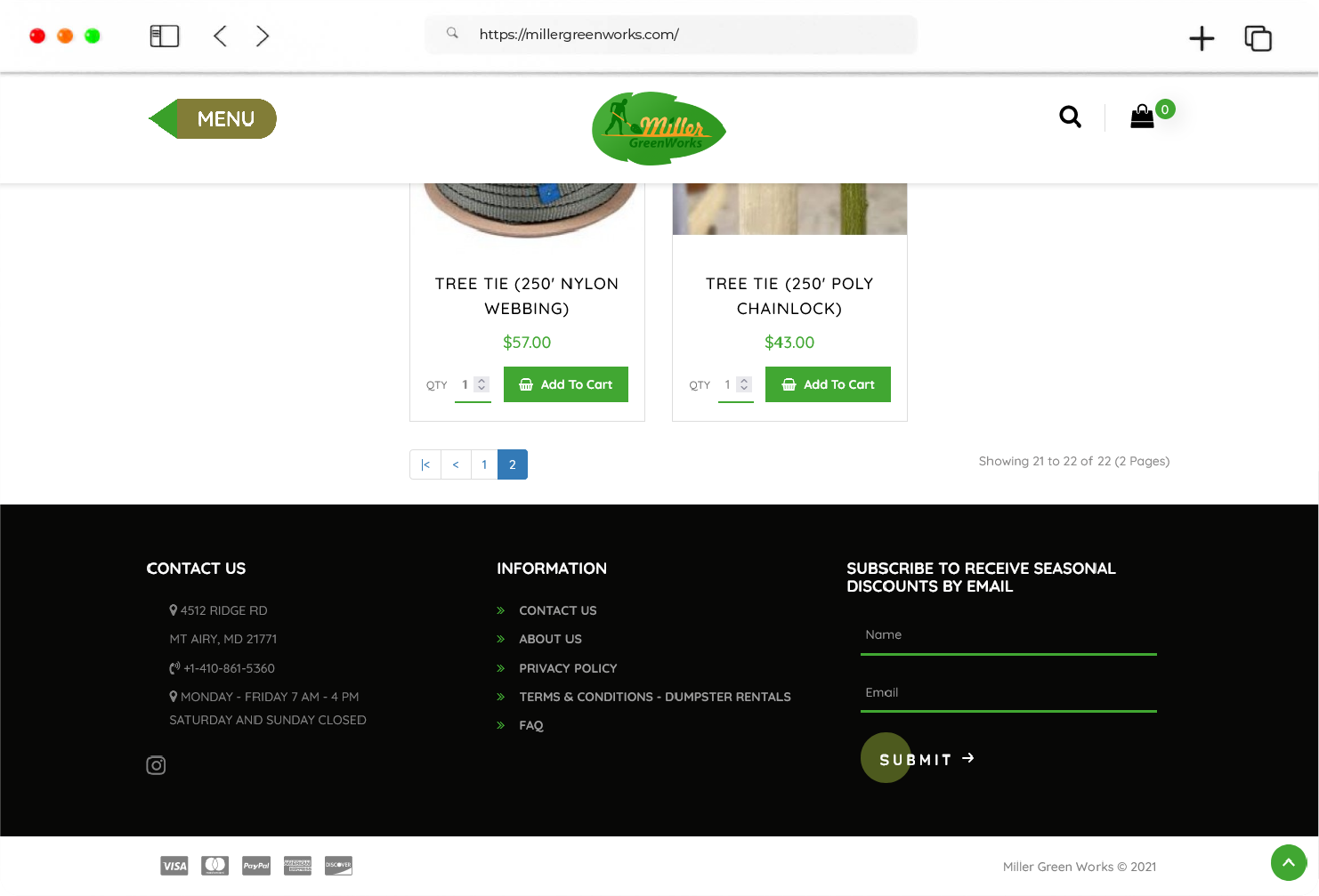Click the Miller GreenWorks logo
Image resolution: width=1319 pixels, height=896 pixels.
coord(659,129)
